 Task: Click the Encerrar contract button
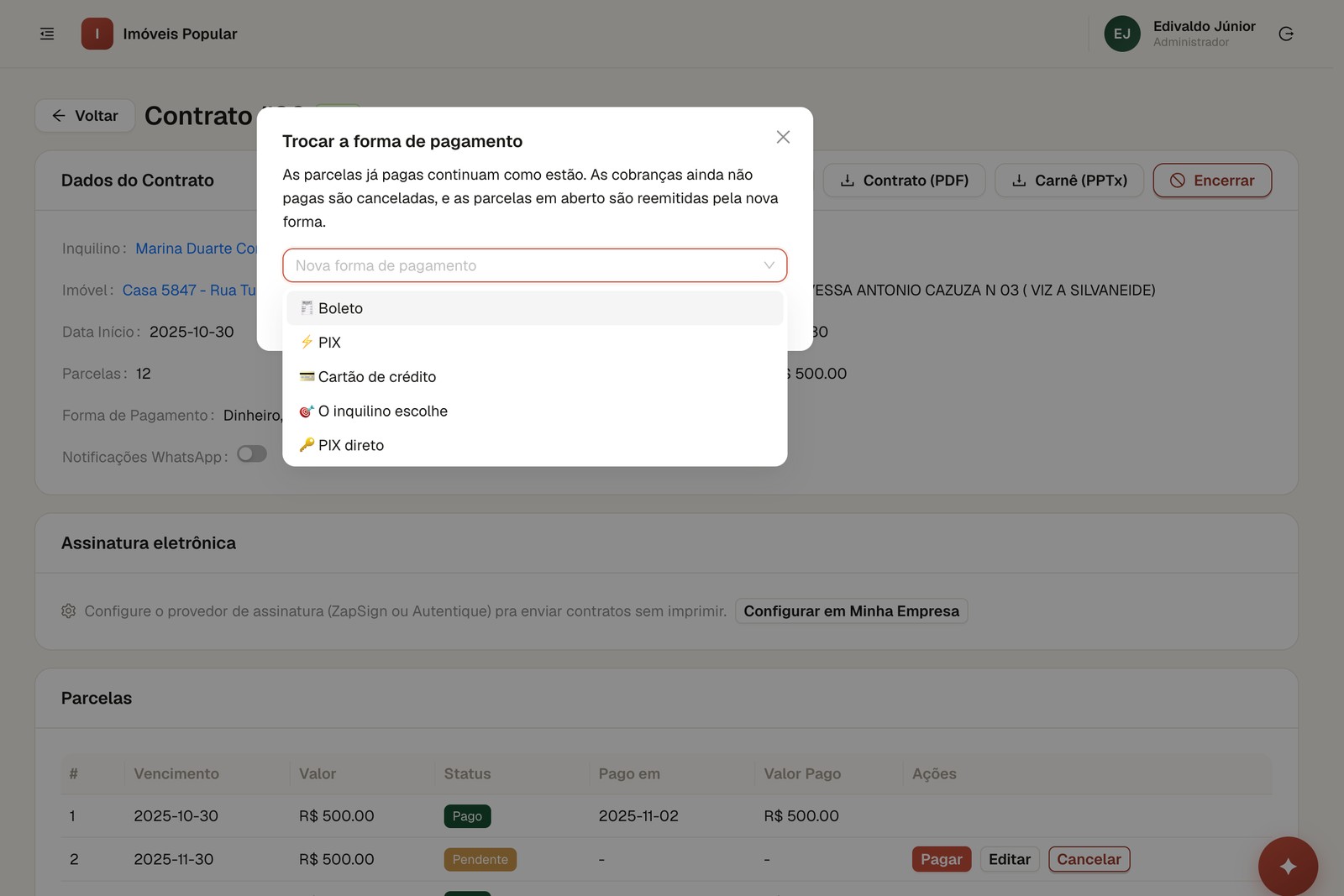1212,181
